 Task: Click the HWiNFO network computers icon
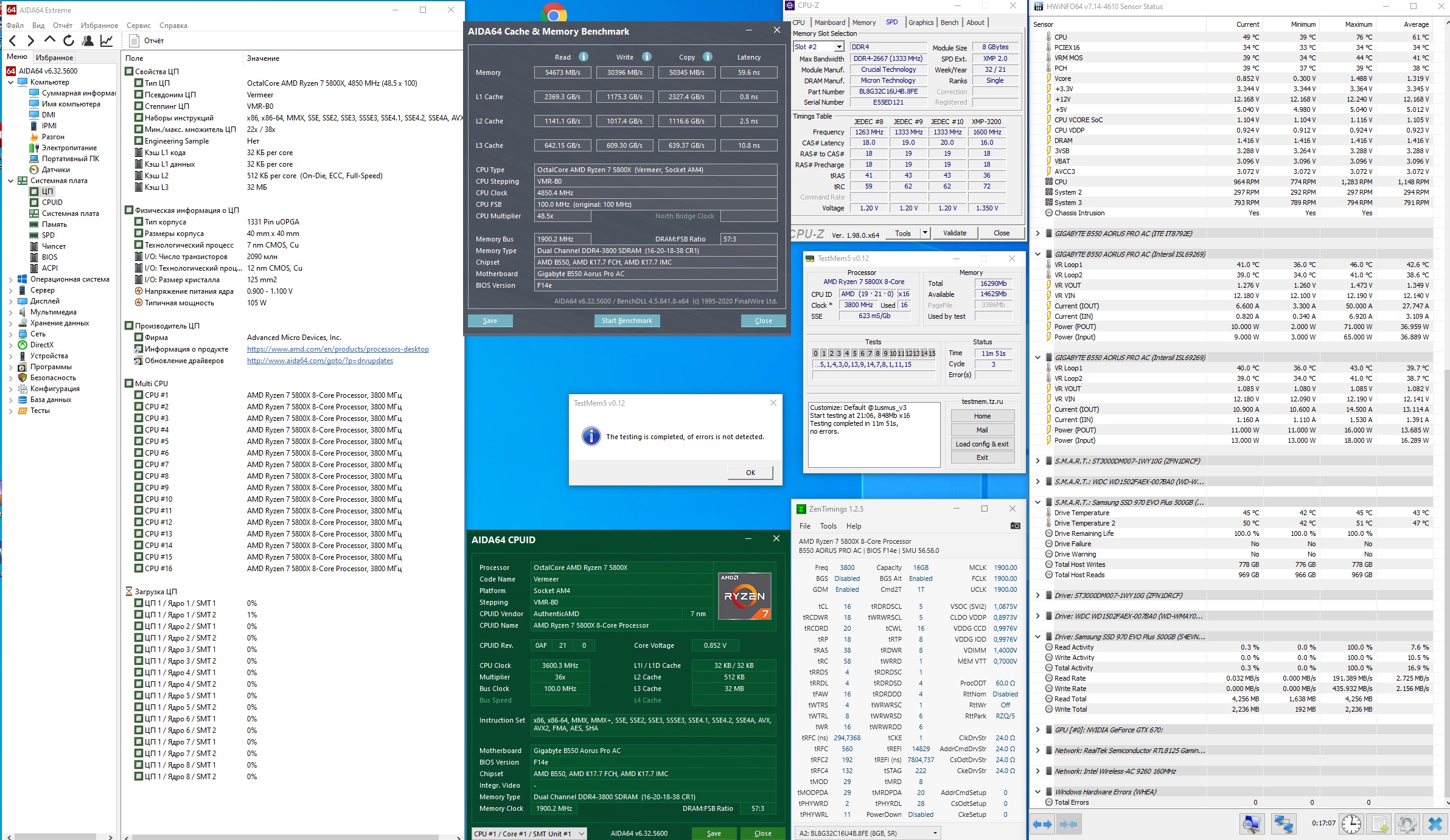[1283, 824]
